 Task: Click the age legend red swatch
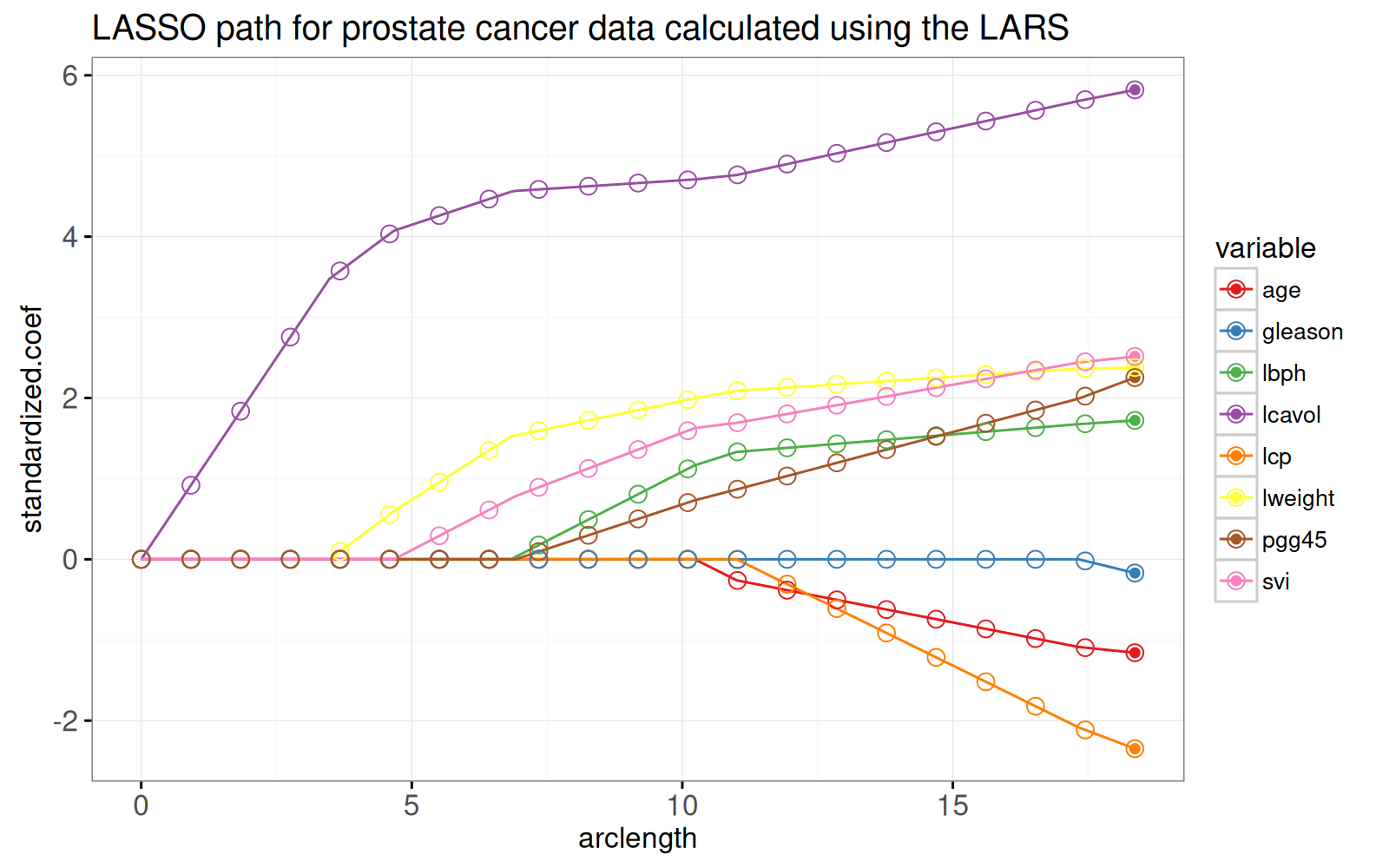click(1236, 289)
